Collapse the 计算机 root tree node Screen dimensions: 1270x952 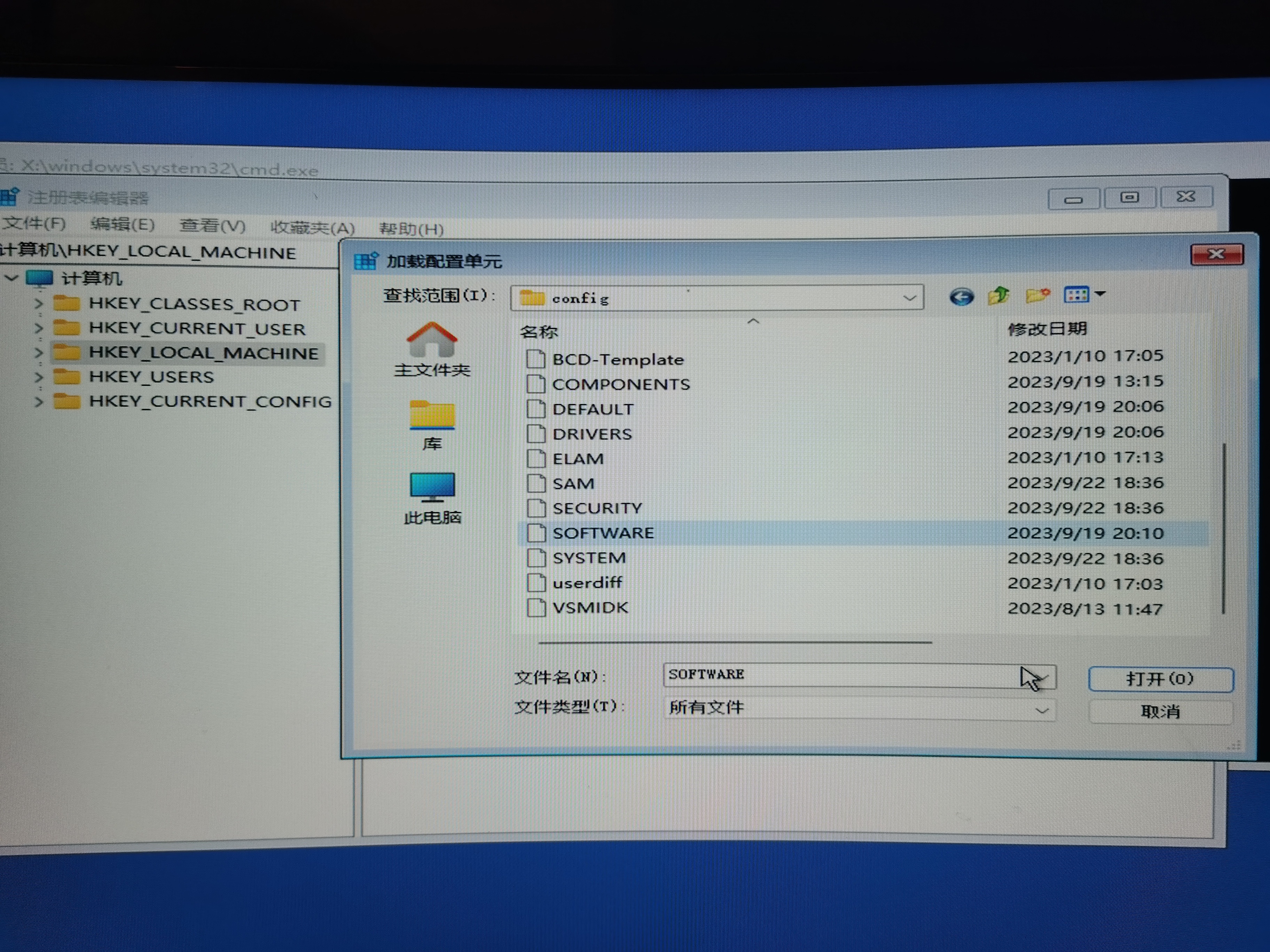11,278
